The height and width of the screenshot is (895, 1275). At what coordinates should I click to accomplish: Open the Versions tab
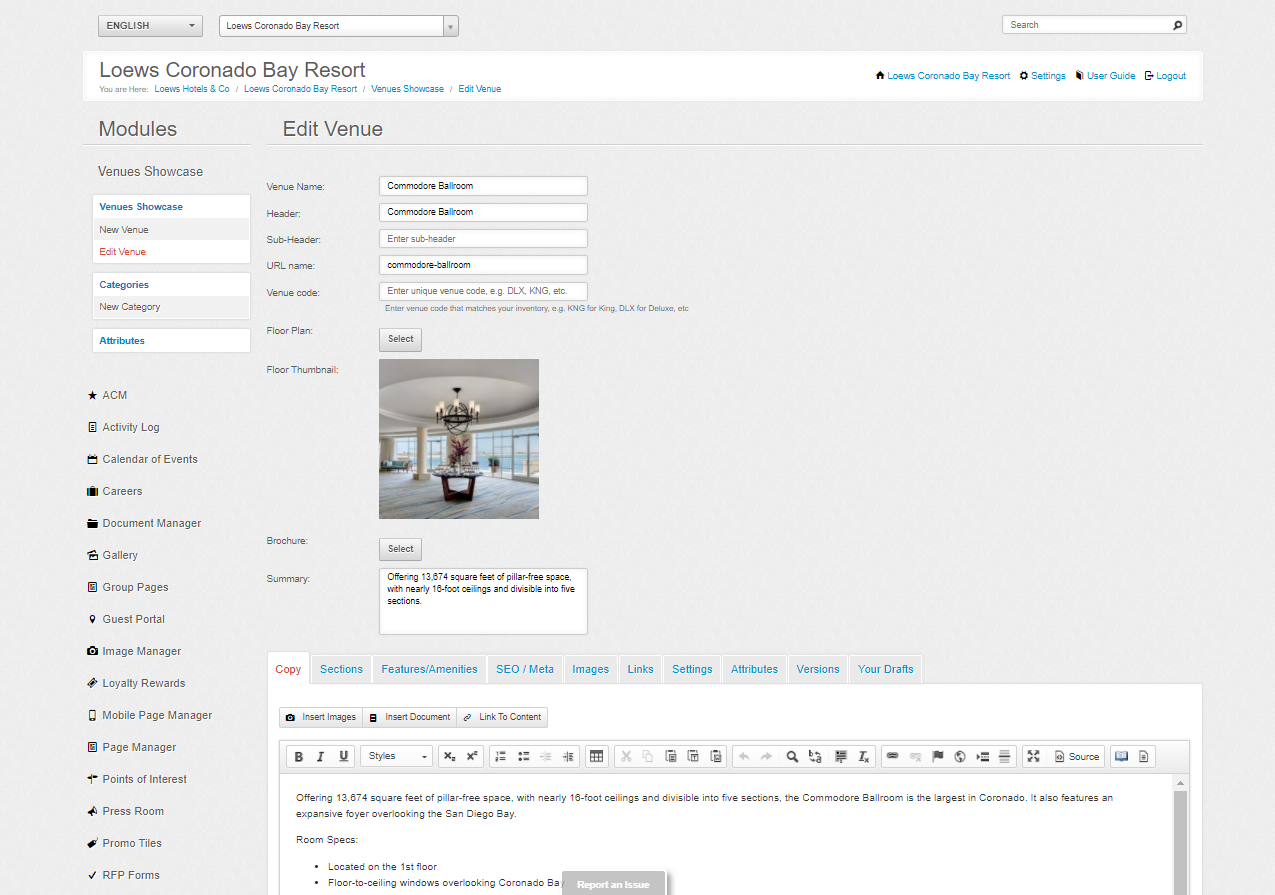(818, 669)
